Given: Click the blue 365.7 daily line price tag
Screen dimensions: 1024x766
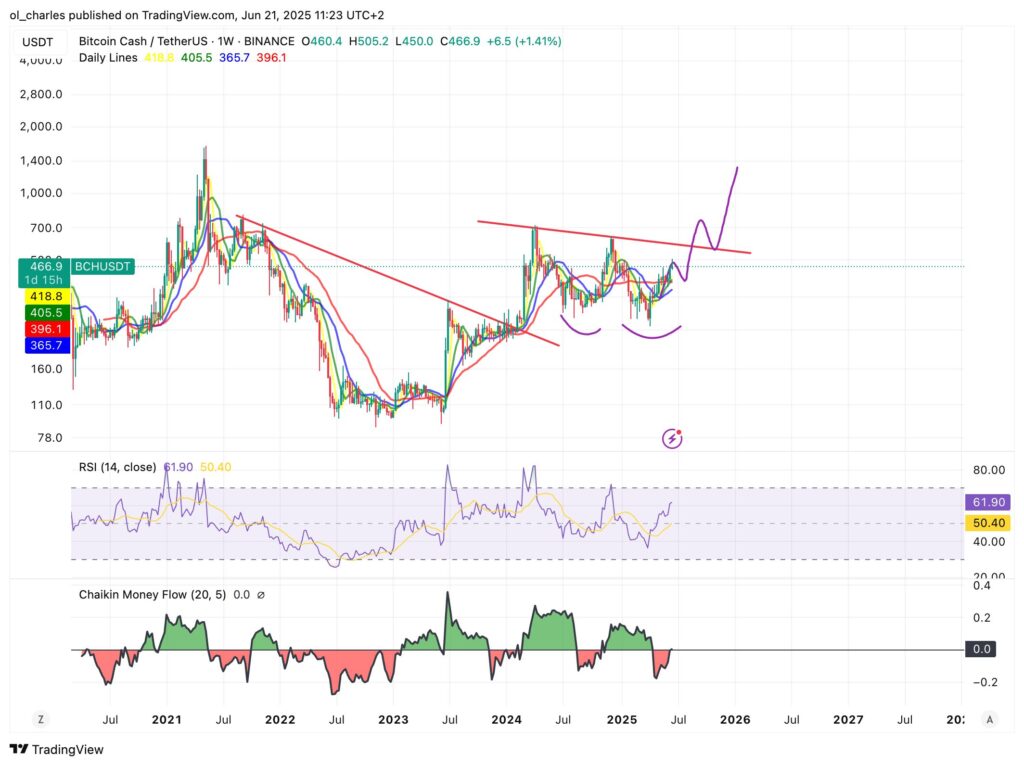Looking at the screenshot, I should click(x=47, y=344).
